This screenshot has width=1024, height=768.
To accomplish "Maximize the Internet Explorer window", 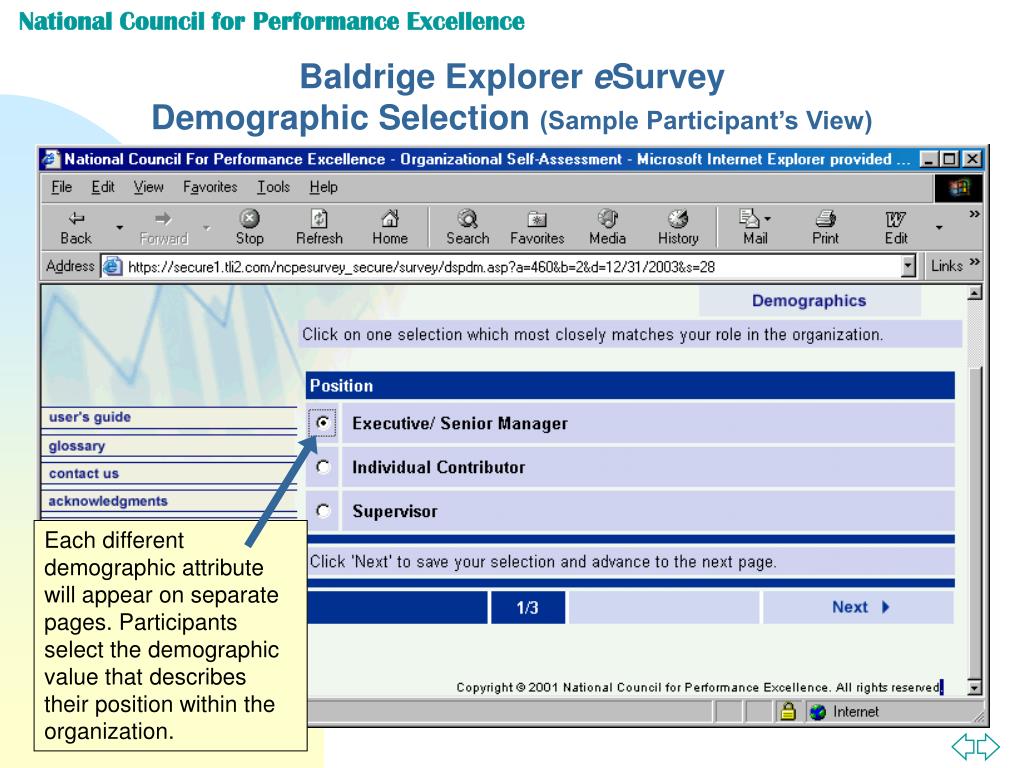I will click(x=949, y=159).
